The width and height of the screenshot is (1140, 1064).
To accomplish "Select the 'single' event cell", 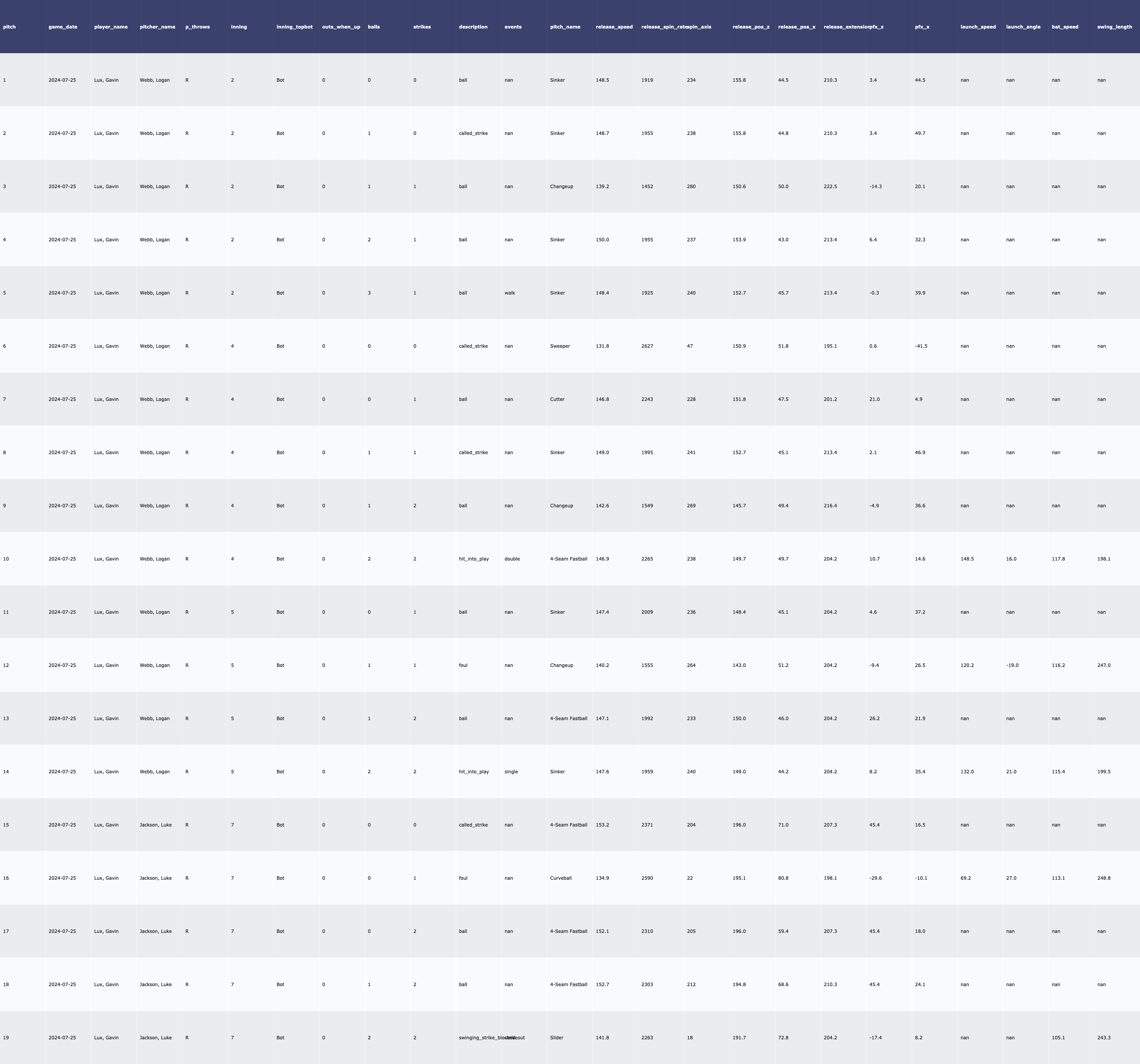I will click(x=511, y=771).
